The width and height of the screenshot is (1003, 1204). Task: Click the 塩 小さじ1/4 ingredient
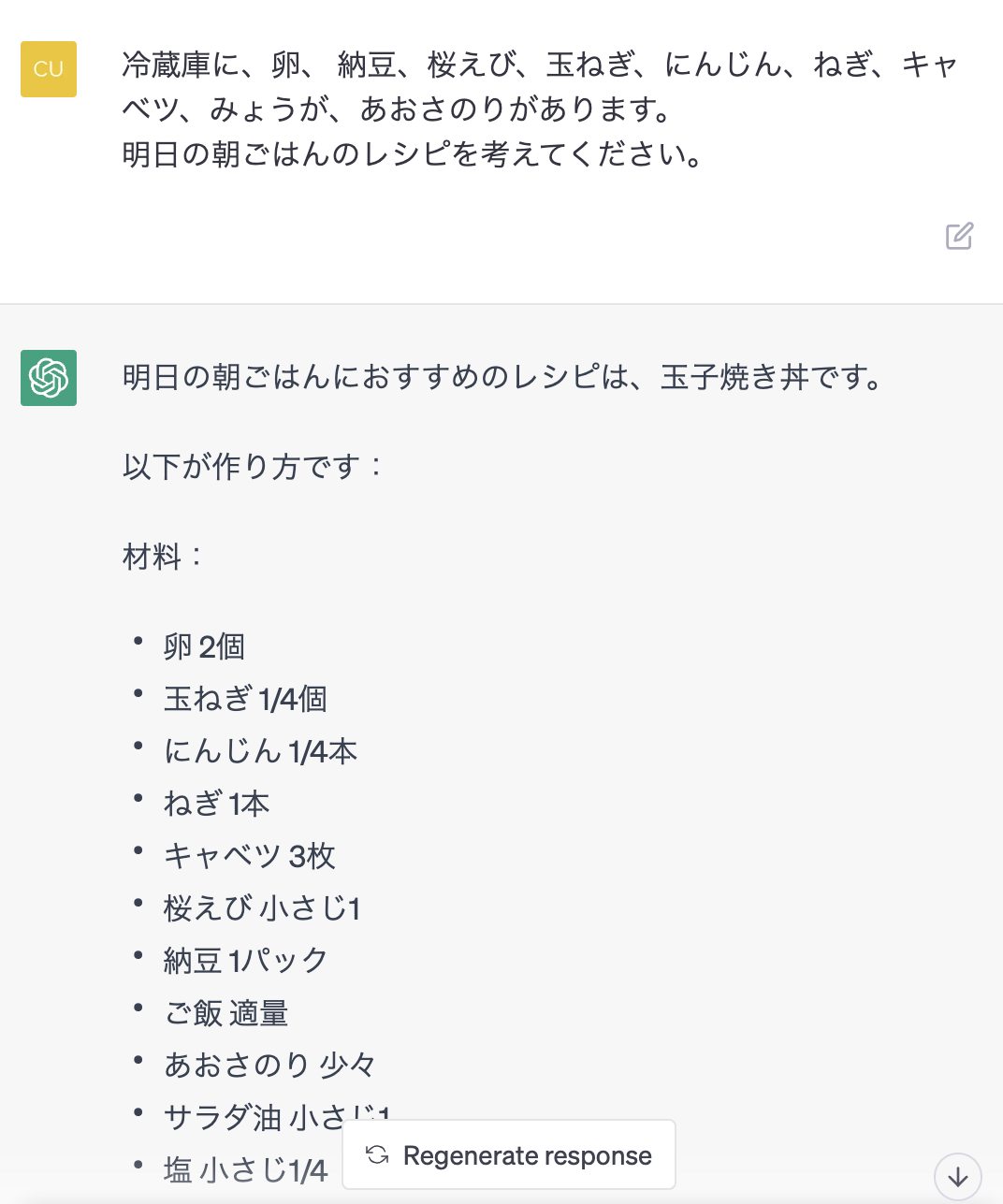click(245, 1170)
